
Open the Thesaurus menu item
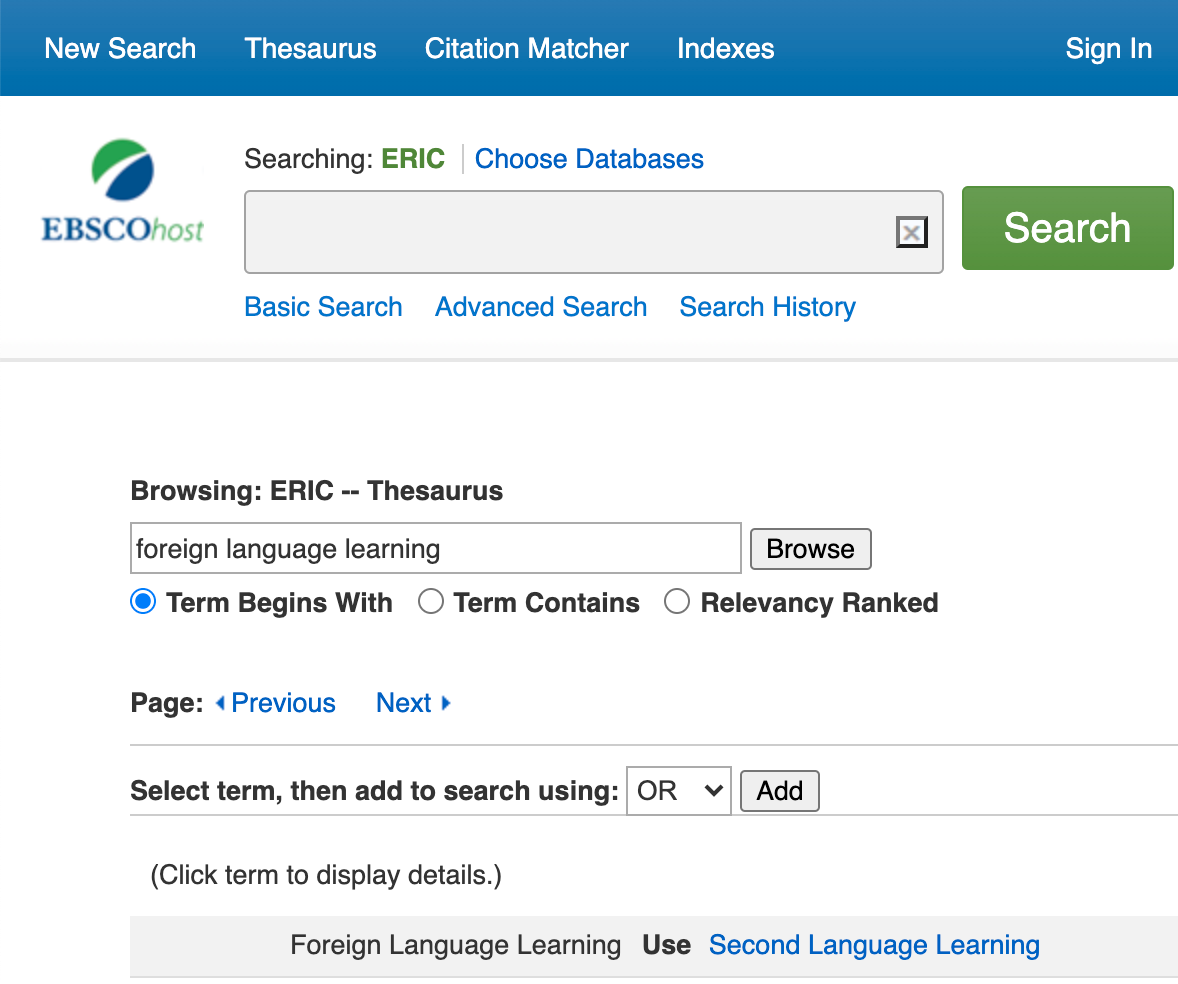tap(310, 49)
